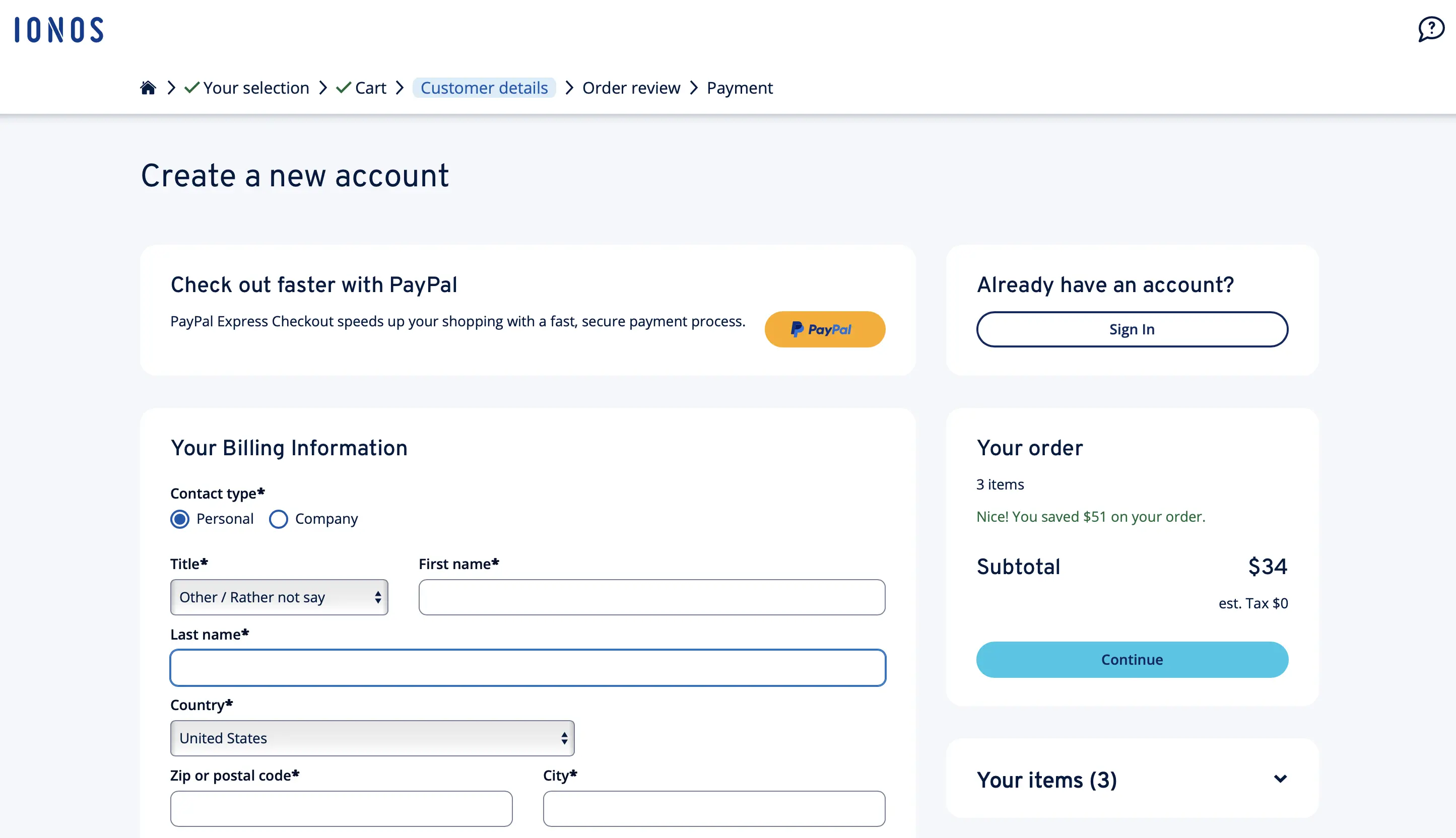This screenshot has width=1456, height=838.
Task: Select the Company contact type
Action: point(279,519)
